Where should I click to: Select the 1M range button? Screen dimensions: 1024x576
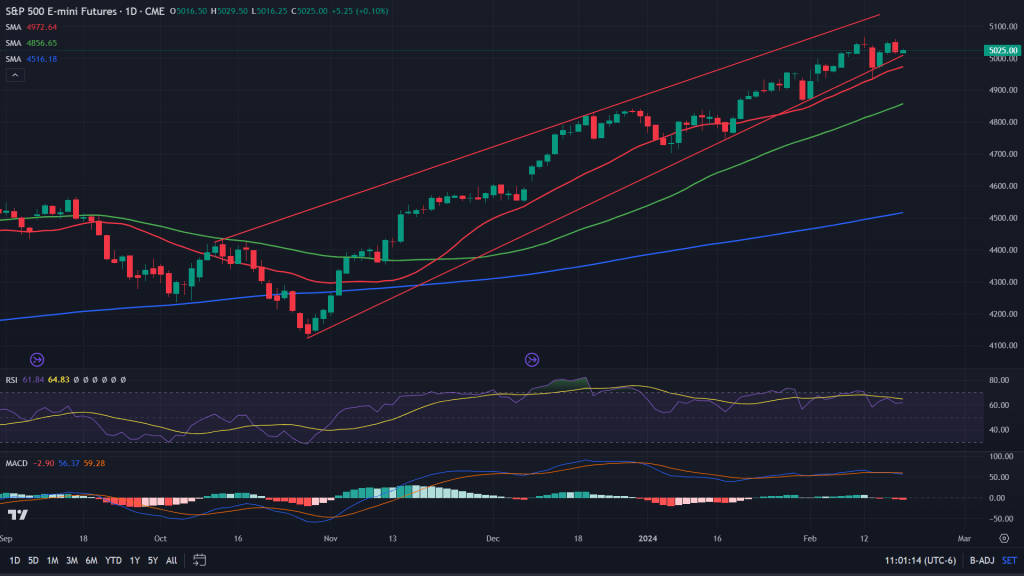click(53, 560)
